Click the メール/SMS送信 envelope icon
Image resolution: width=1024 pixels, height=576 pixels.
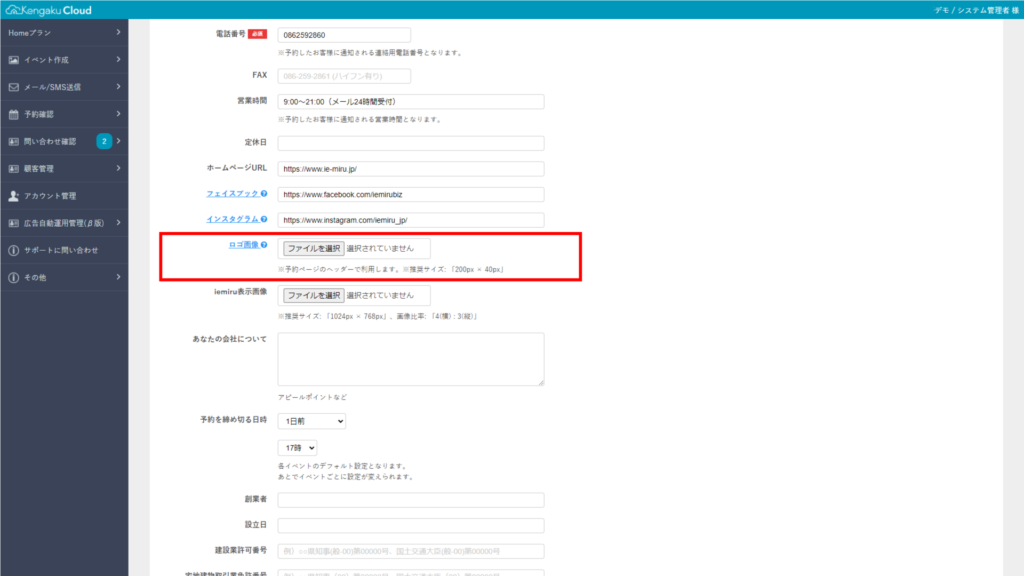pyautogui.click(x=14, y=87)
